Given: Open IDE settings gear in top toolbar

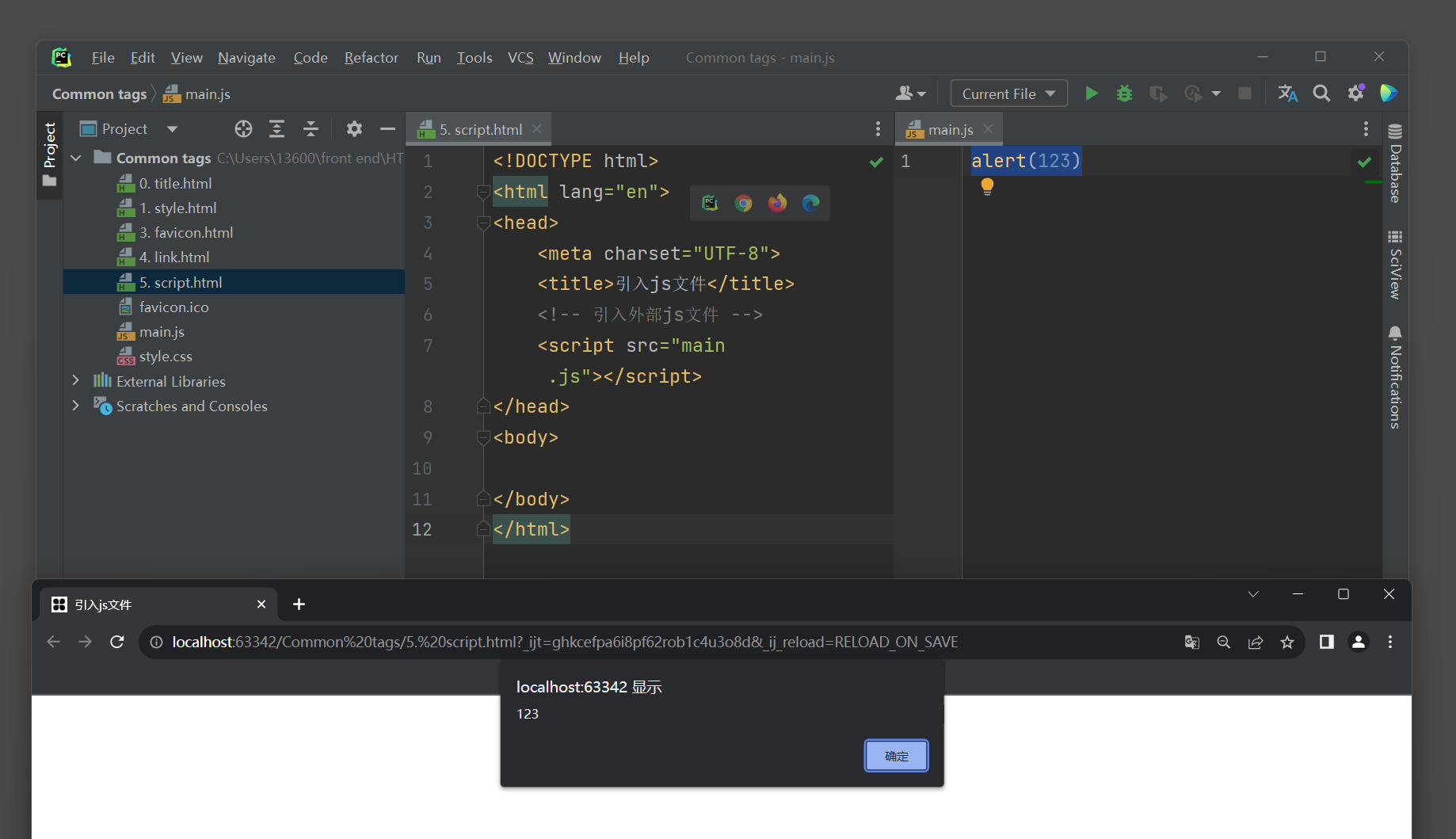Looking at the screenshot, I should coord(1356,93).
